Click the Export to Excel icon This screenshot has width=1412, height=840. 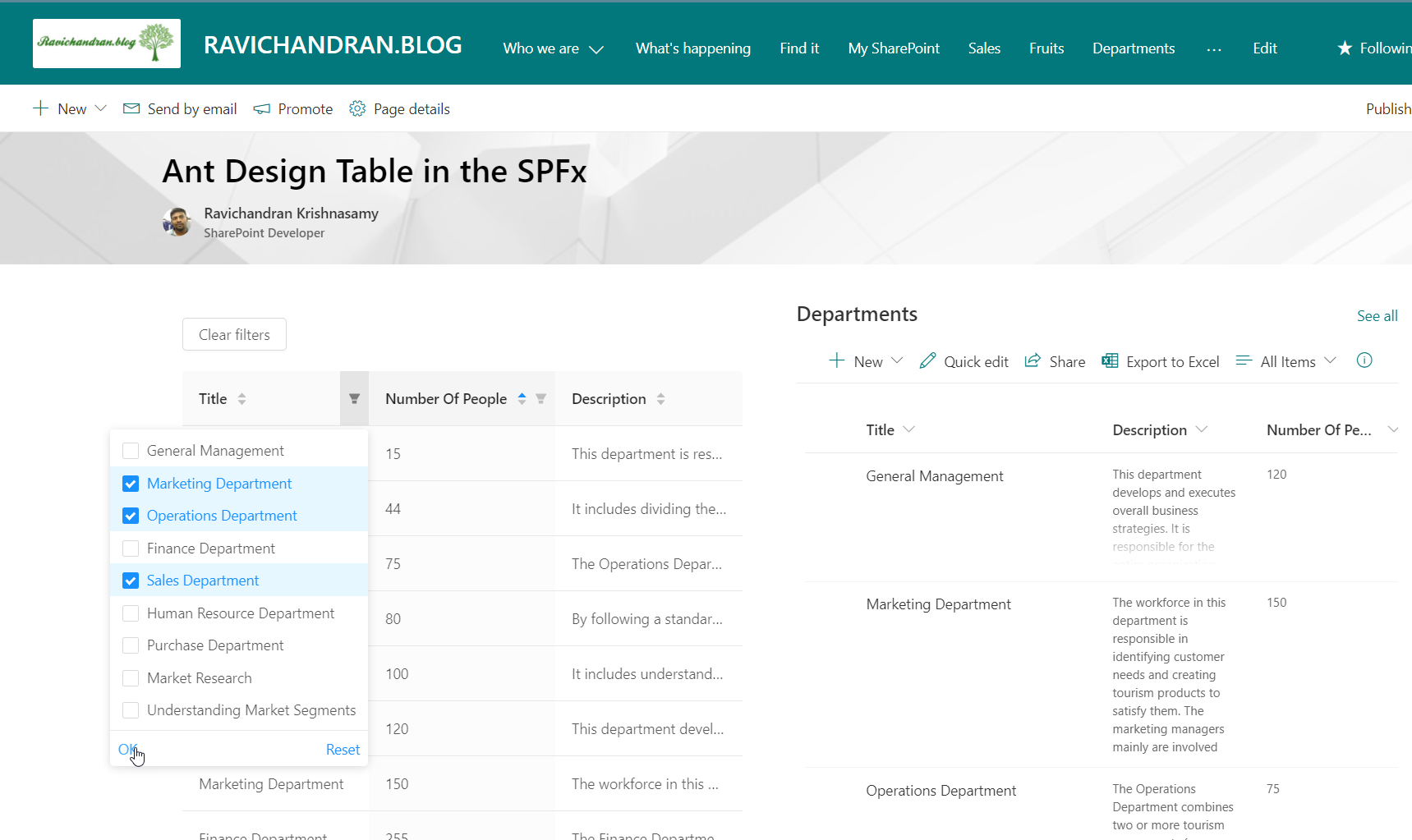click(x=1110, y=361)
